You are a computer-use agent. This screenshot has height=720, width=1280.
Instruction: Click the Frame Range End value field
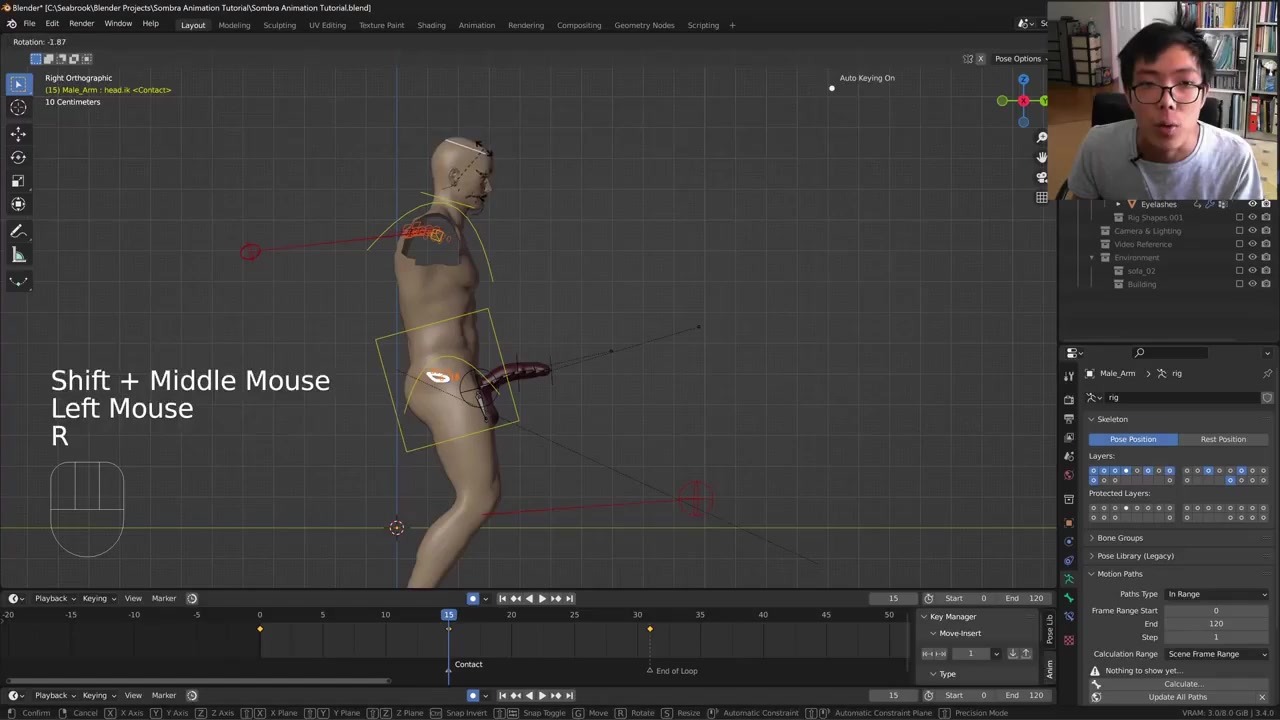tap(1216, 624)
